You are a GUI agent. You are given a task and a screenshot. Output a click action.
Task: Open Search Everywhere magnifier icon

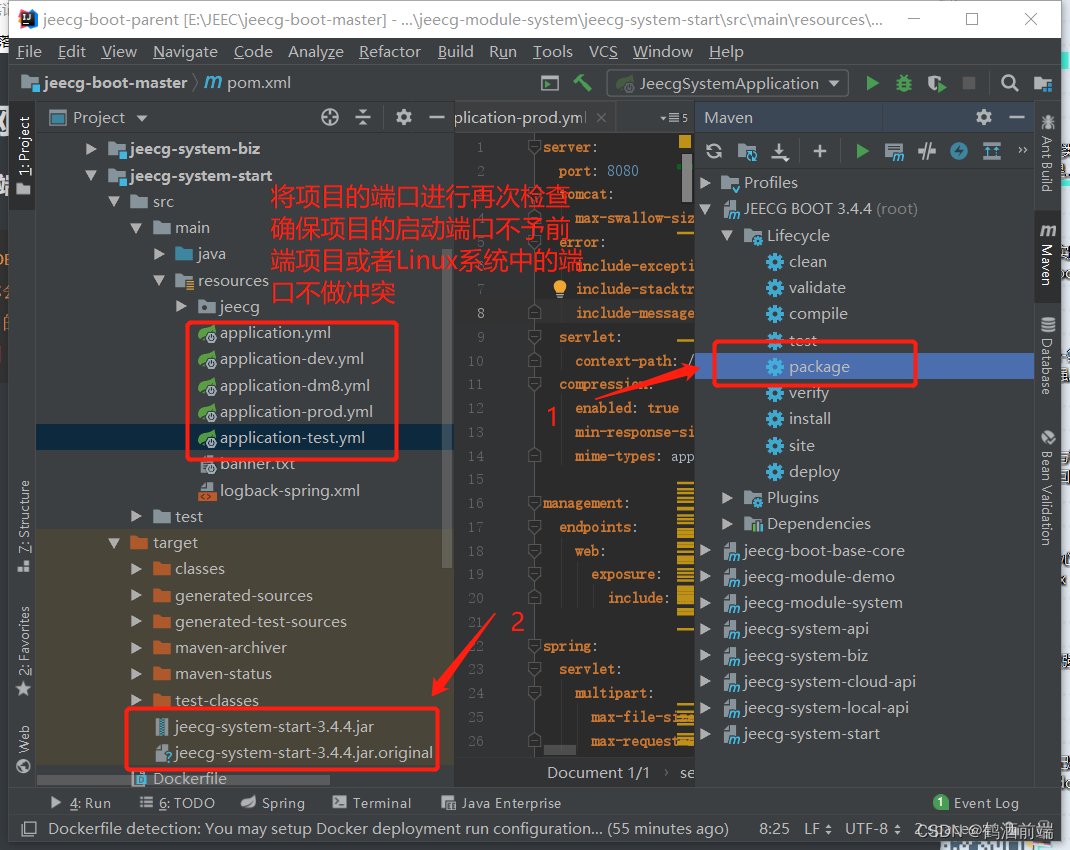click(1009, 83)
